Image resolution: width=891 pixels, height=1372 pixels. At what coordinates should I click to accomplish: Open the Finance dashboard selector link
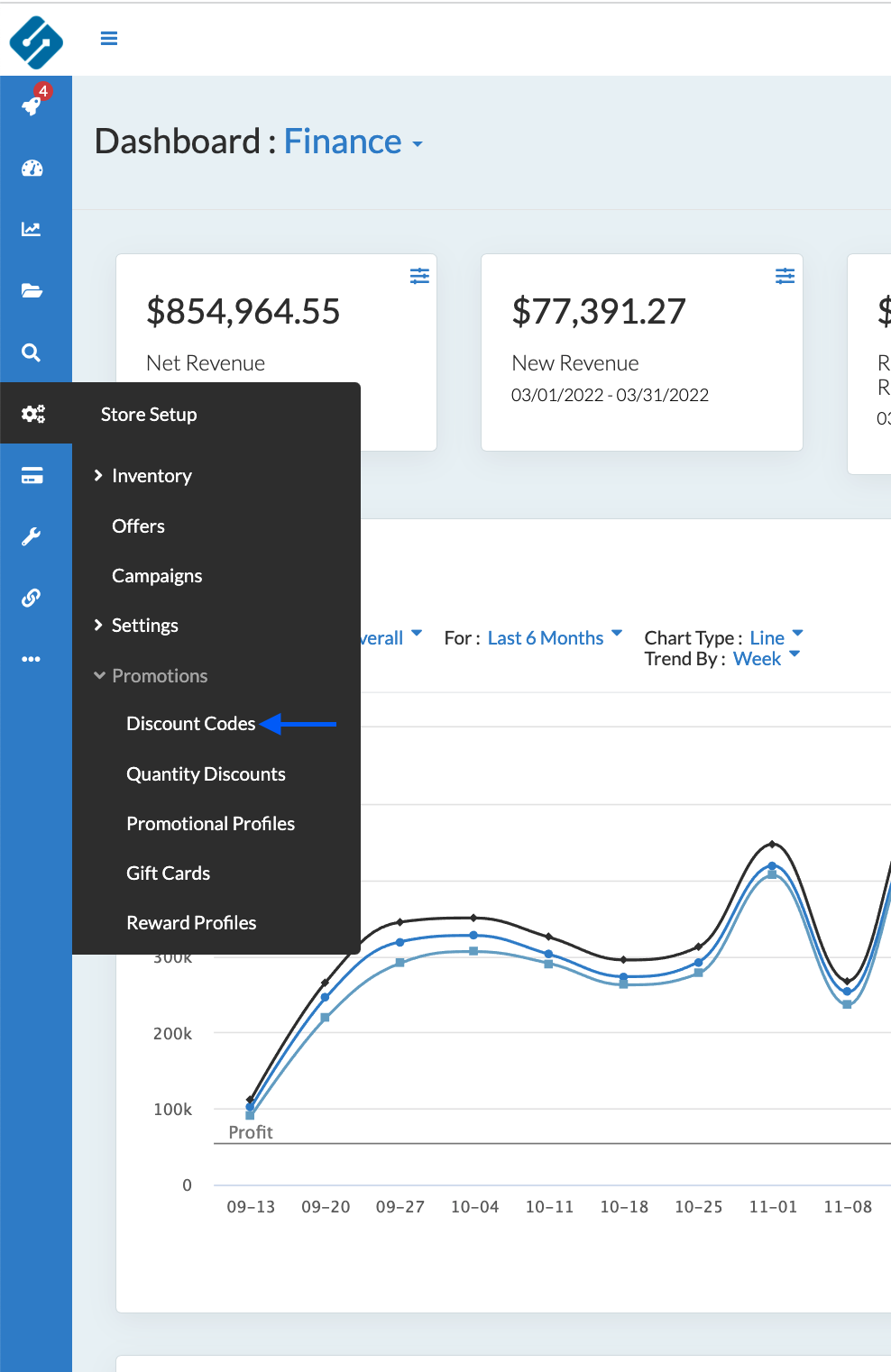click(x=353, y=142)
